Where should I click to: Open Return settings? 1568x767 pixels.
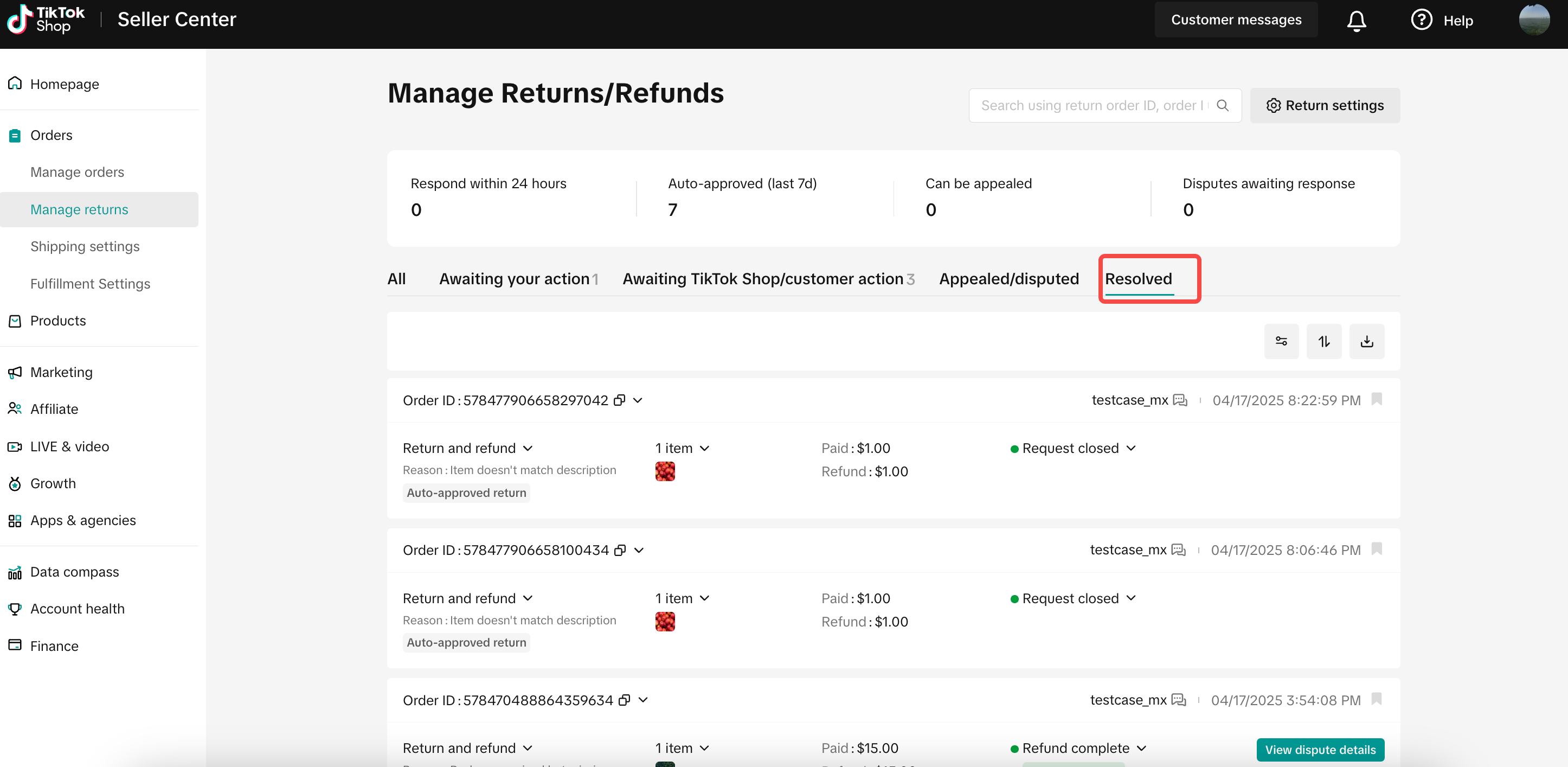coord(1325,105)
